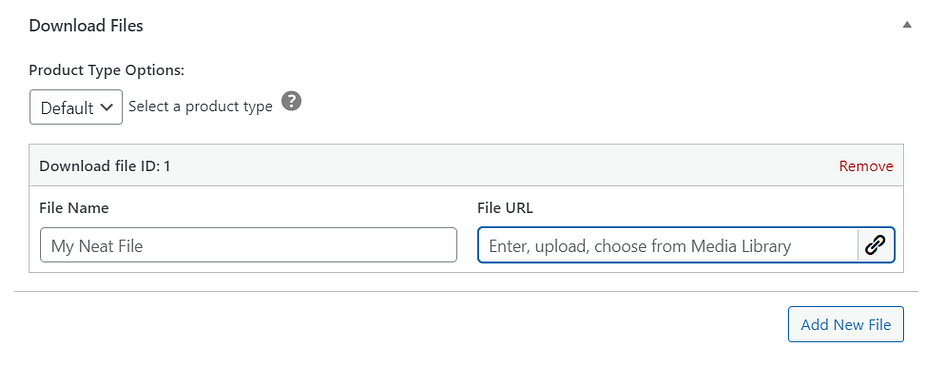Viewport: 927px width, 368px height.
Task: Click the header bar left of Remove
Action: pos(503,166)
